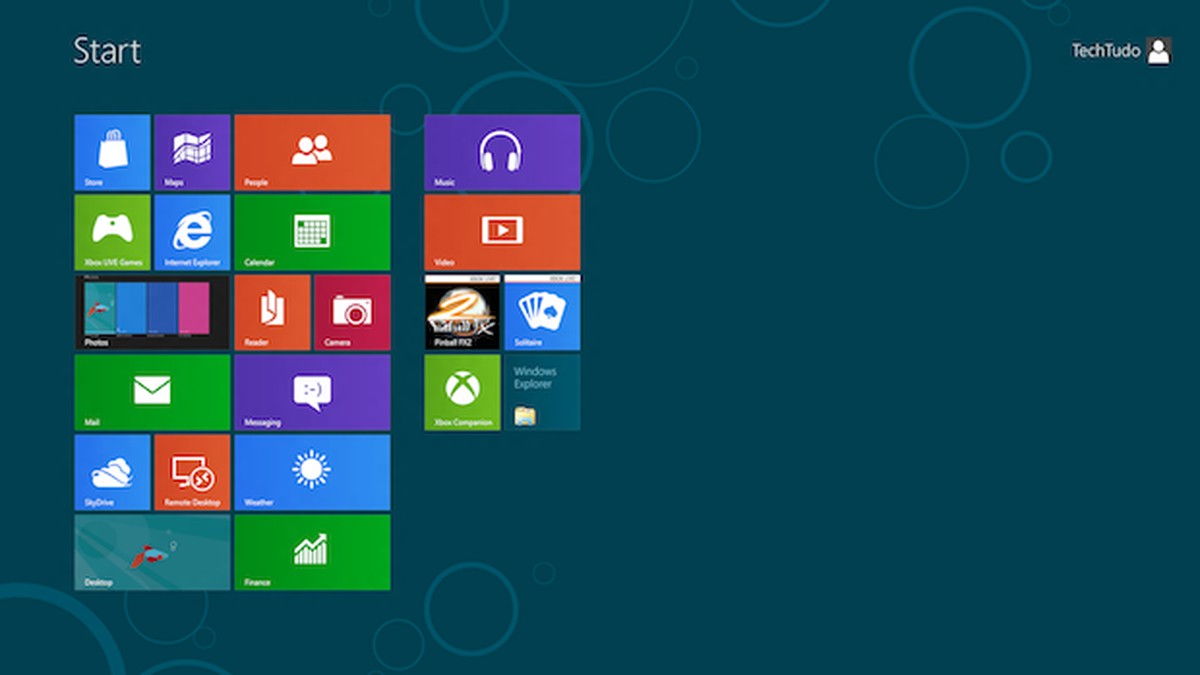Launch the Maps tile

[x=191, y=151]
